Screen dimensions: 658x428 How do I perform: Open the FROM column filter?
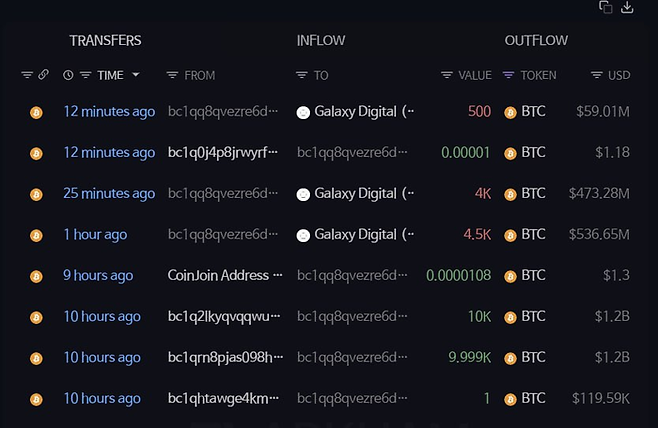pyautogui.click(x=172, y=75)
